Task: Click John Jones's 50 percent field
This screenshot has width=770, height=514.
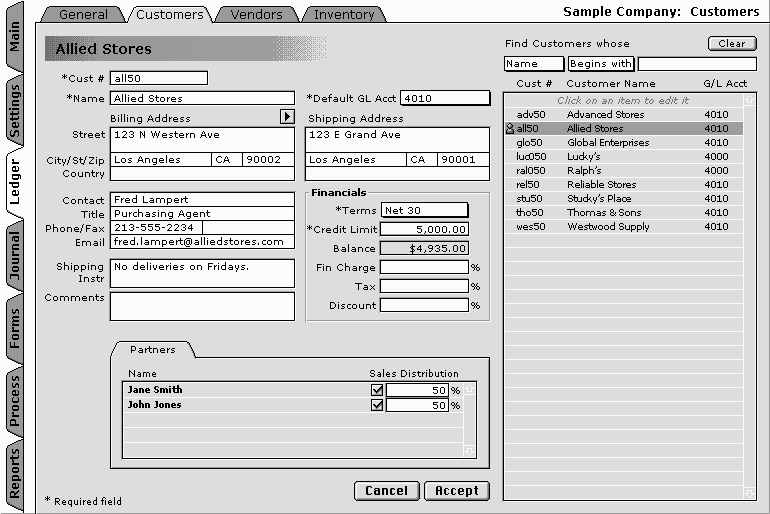Action: [x=417, y=405]
